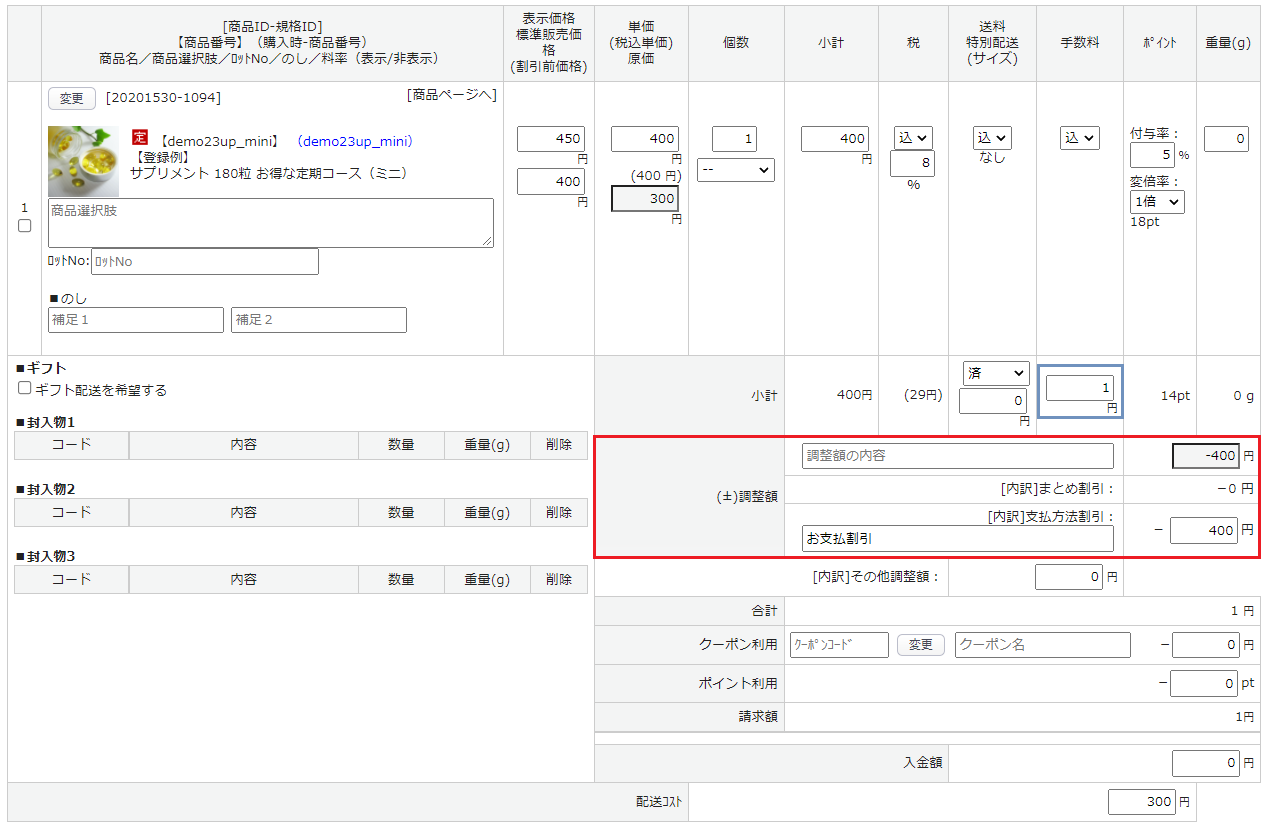Focus the ロットNo input field
Image resolution: width=1268 pixels, height=830 pixels.
click(205, 262)
